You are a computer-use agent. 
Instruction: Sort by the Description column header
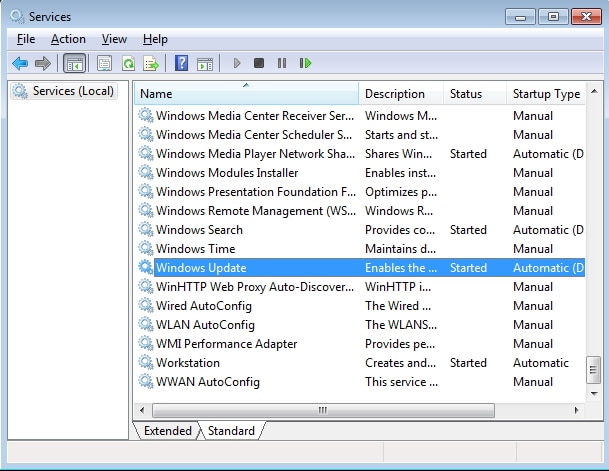[x=401, y=94]
